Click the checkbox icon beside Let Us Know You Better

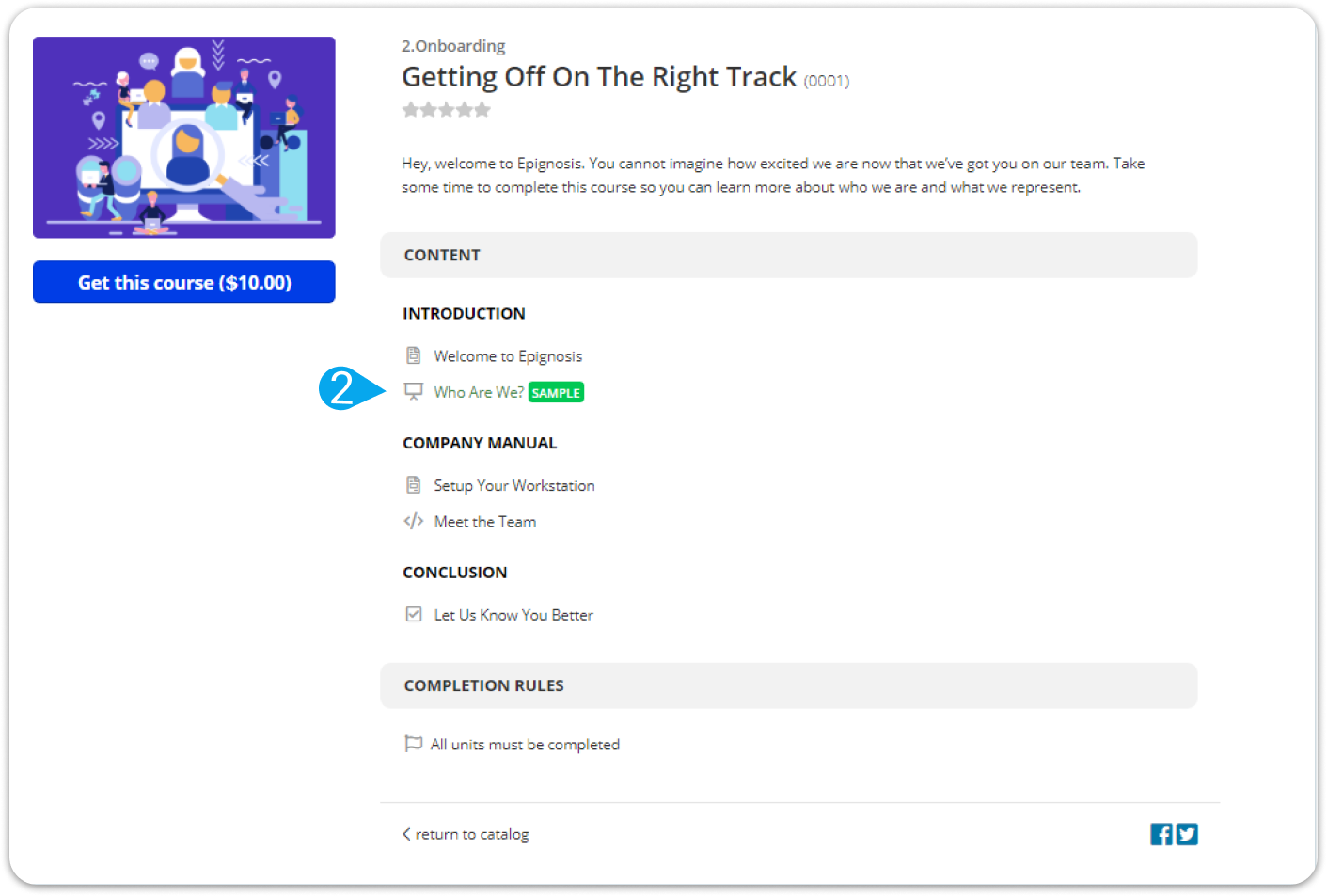[413, 614]
